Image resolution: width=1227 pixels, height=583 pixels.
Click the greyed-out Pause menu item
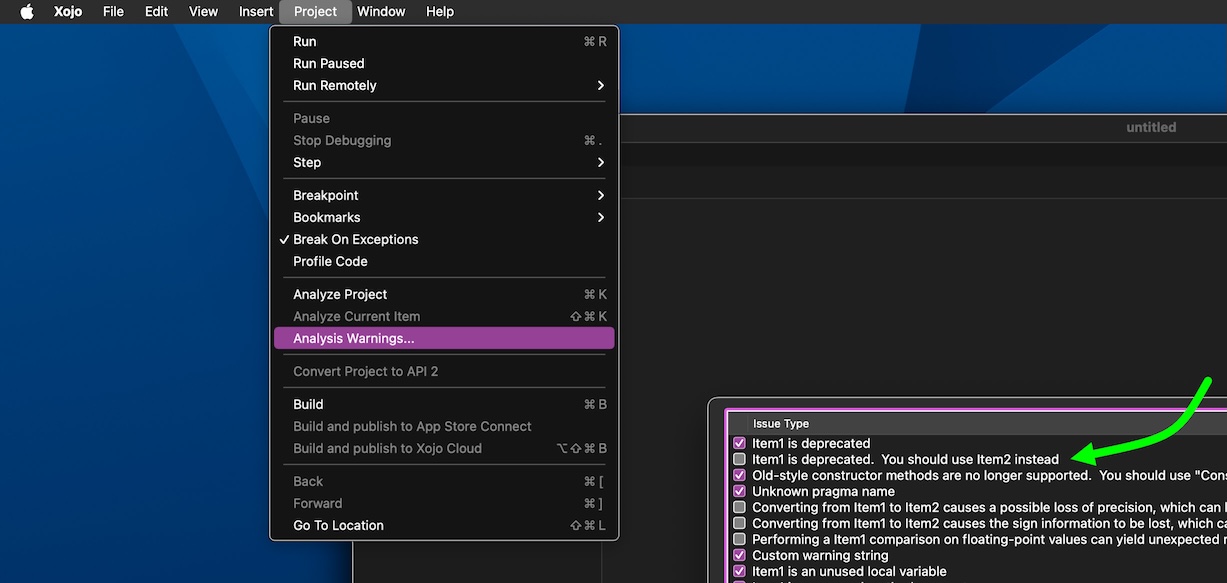click(x=444, y=118)
